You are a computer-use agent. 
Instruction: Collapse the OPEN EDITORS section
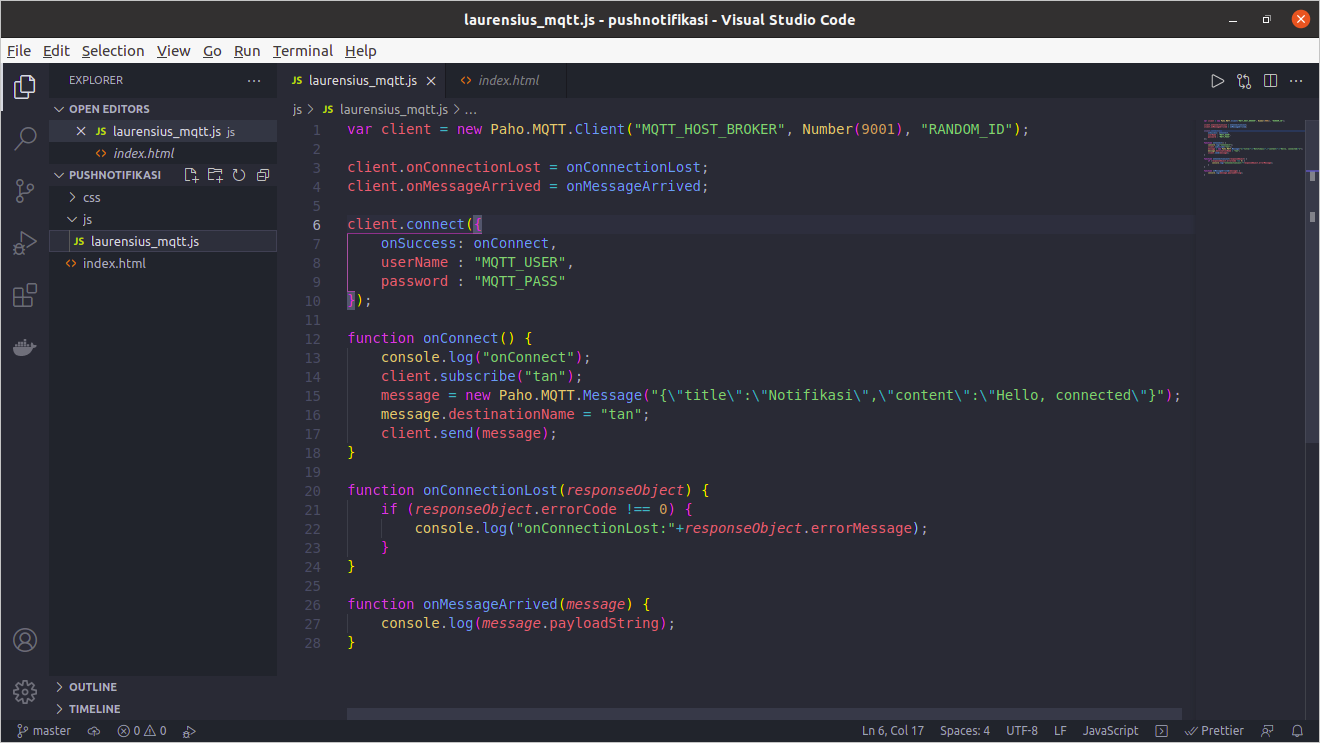[163, 109]
